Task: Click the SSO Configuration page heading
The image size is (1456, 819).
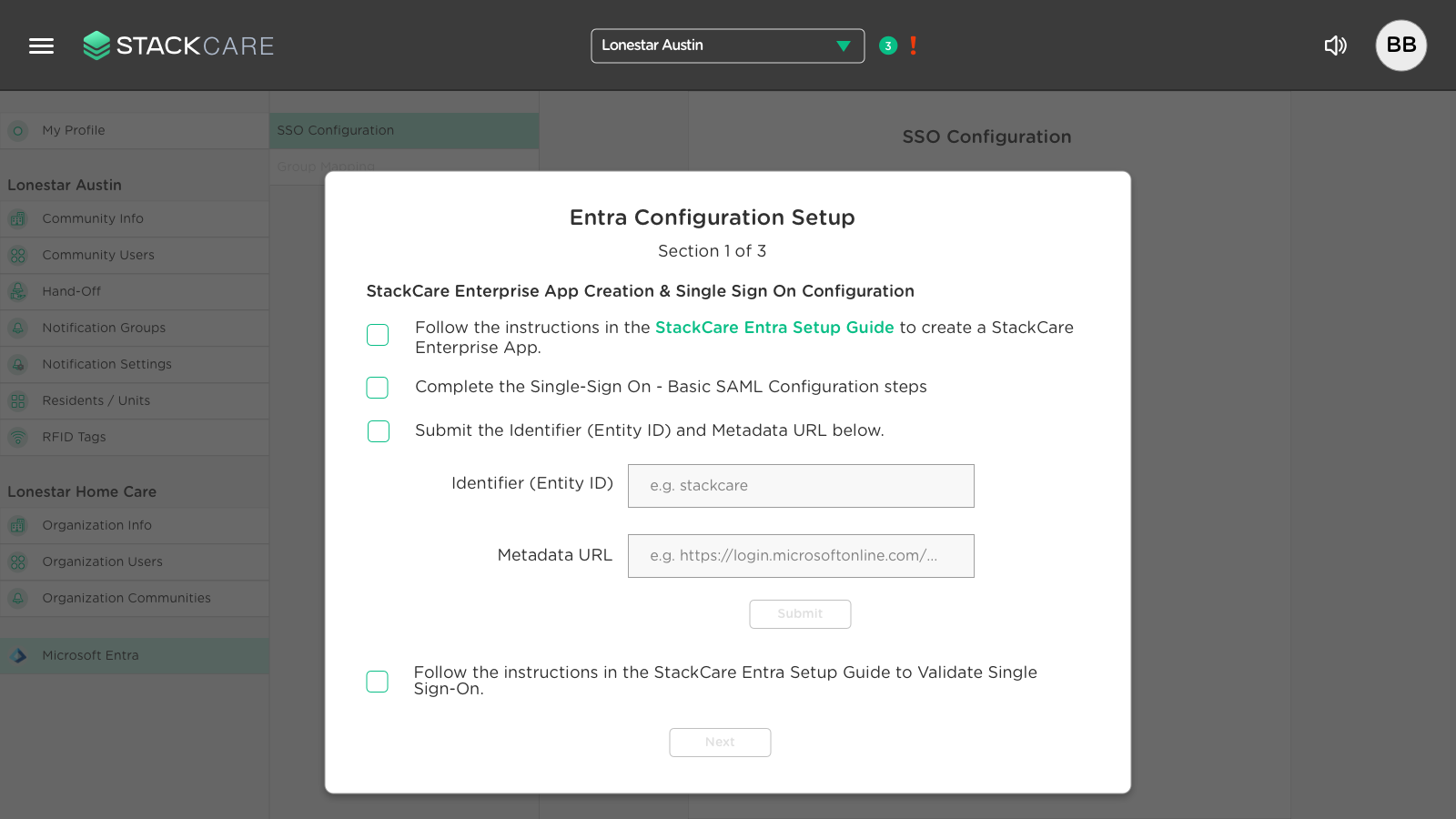Action: click(986, 137)
